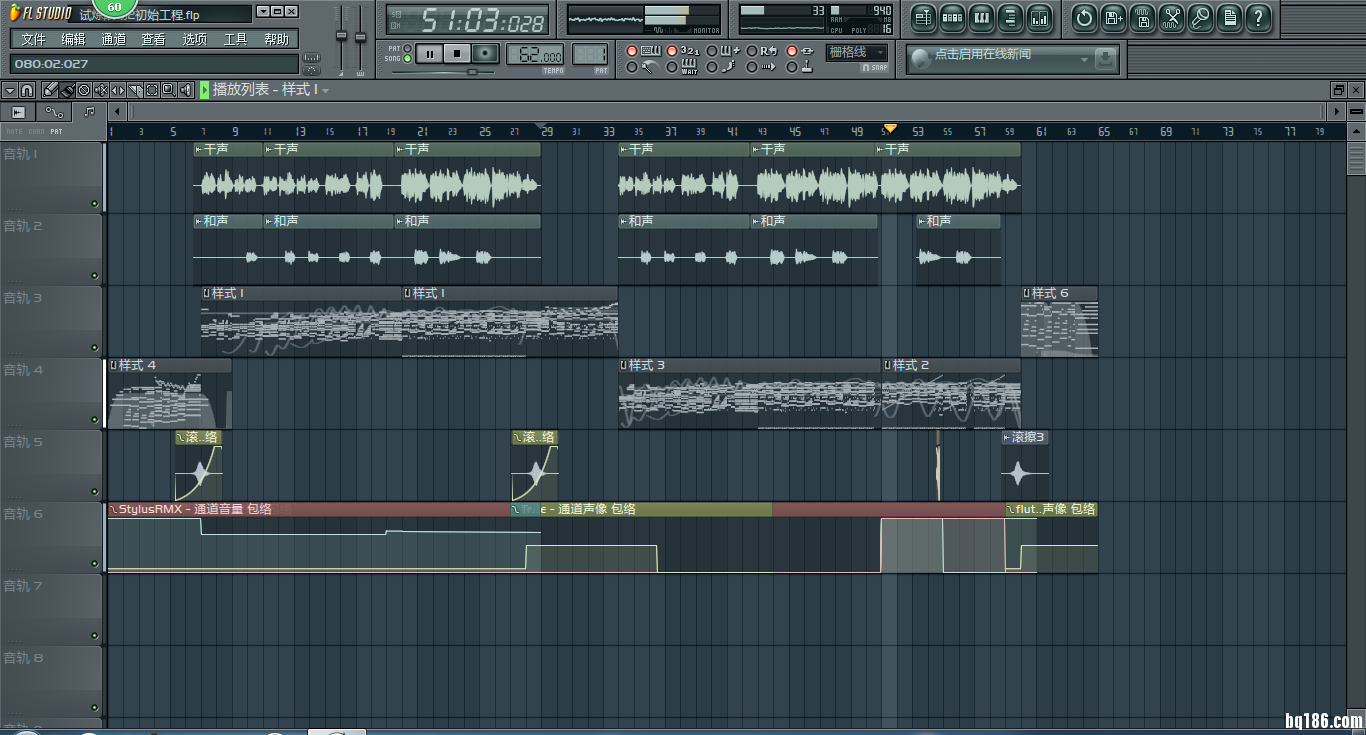Toggle step editing mode
This screenshot has height=735, width=1366.
pyautogui.click(x=711, y=67)
